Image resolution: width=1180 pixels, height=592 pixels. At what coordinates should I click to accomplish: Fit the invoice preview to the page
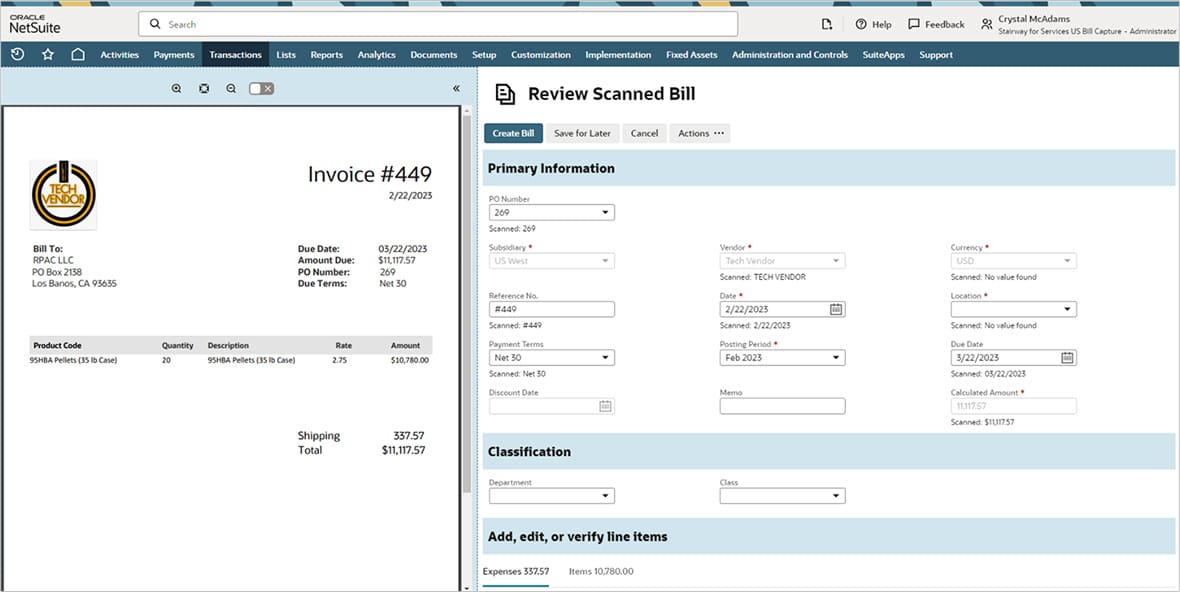click(203, 88)
